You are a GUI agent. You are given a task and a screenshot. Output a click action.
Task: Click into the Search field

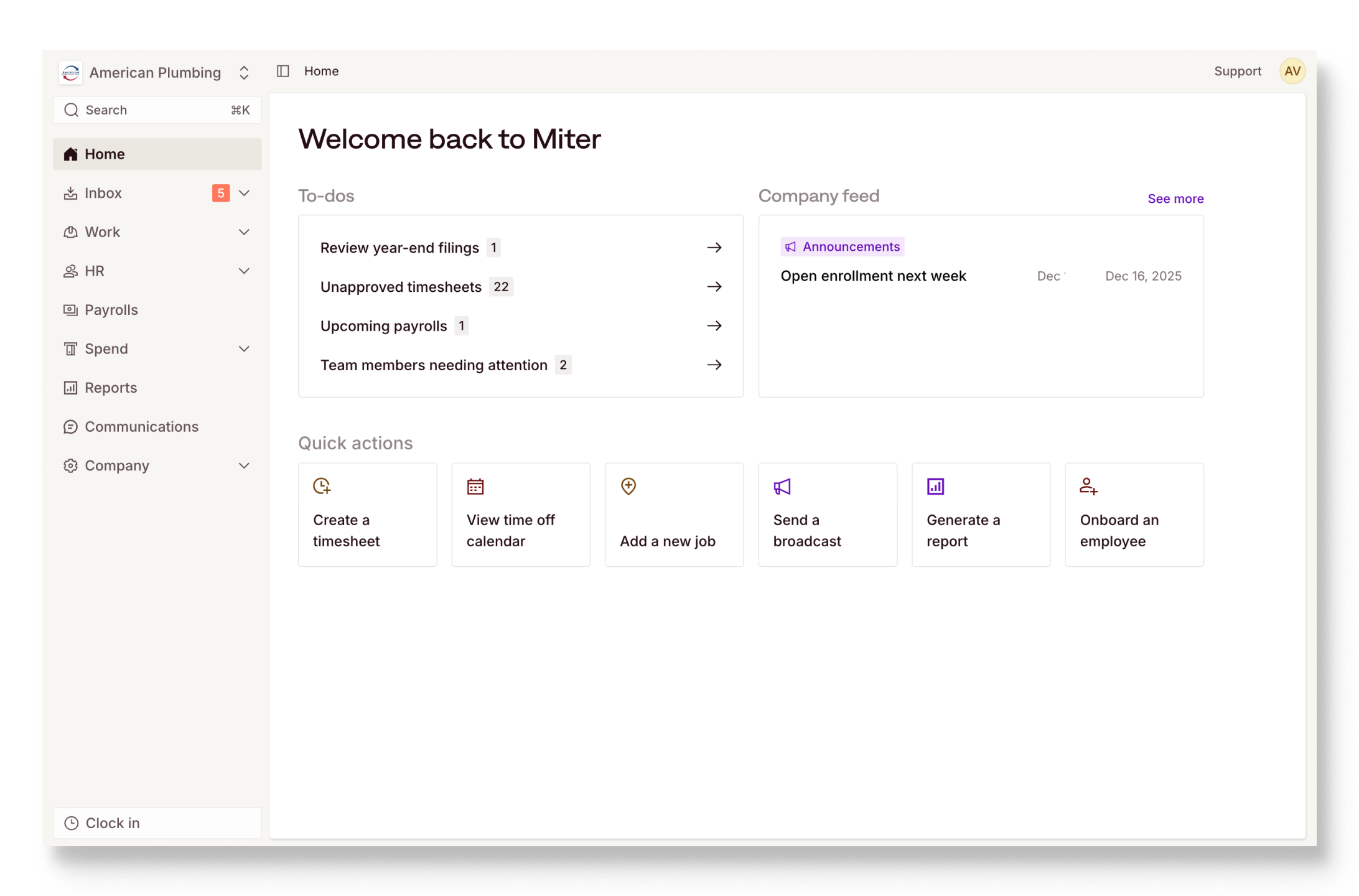click(157, 110)
